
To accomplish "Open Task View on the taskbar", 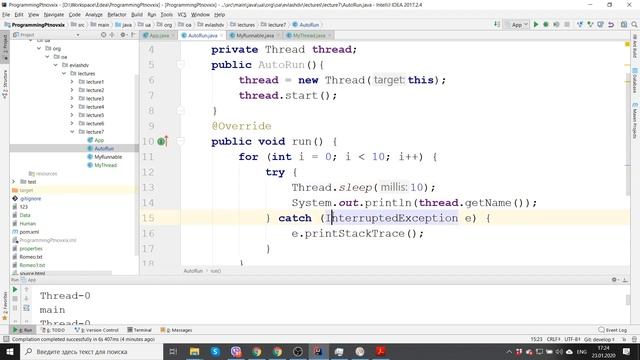I will 173,351.
